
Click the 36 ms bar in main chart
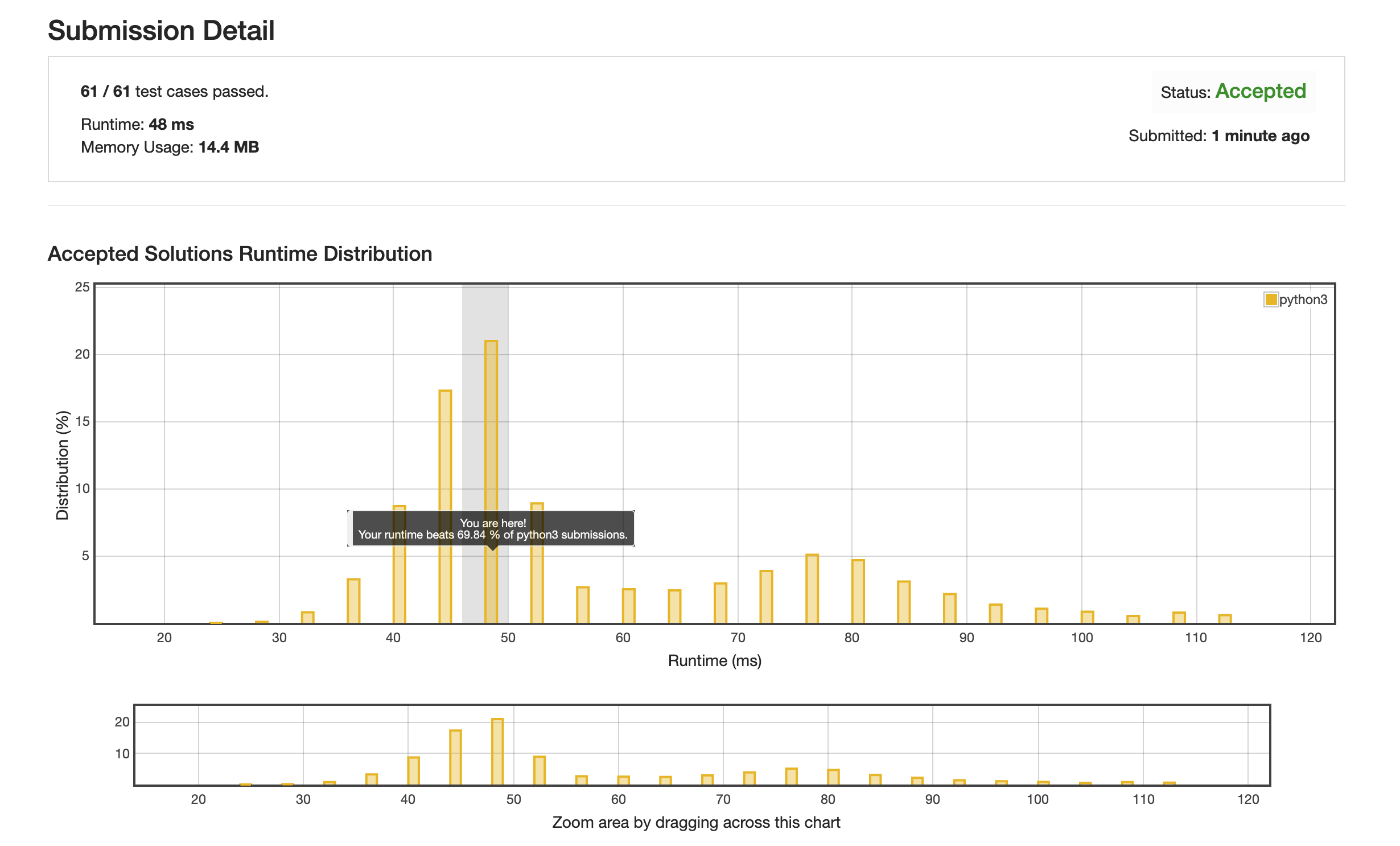point(353,601)
